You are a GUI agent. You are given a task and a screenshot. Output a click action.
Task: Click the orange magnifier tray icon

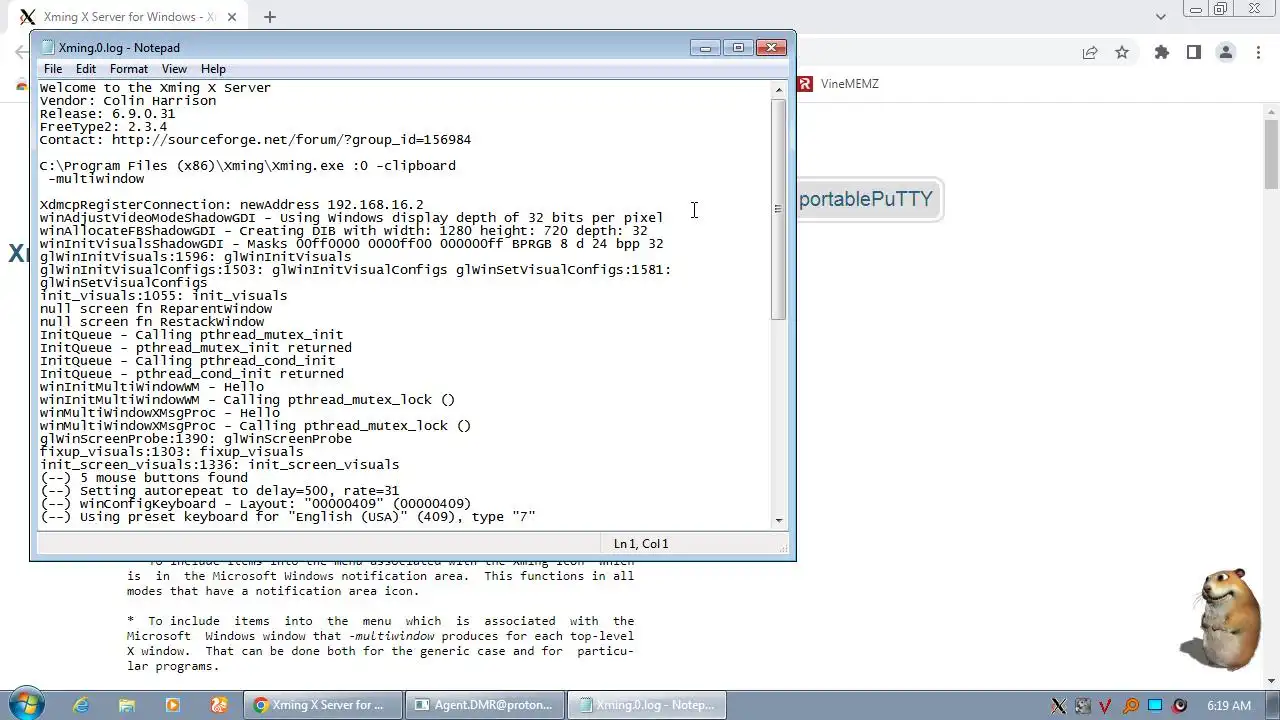tap(1130, 706)
